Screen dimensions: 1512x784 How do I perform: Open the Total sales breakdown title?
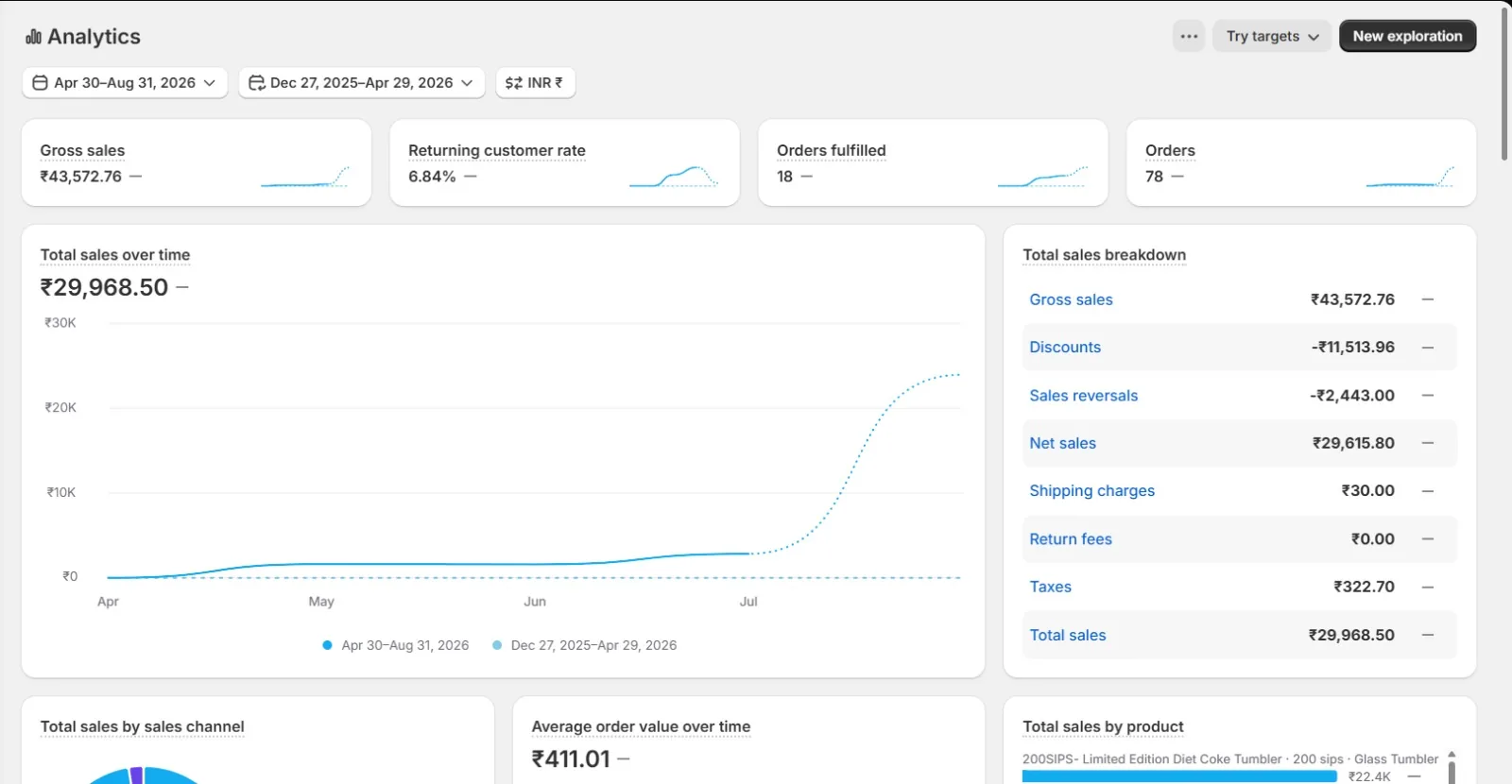pos(1104,255)
